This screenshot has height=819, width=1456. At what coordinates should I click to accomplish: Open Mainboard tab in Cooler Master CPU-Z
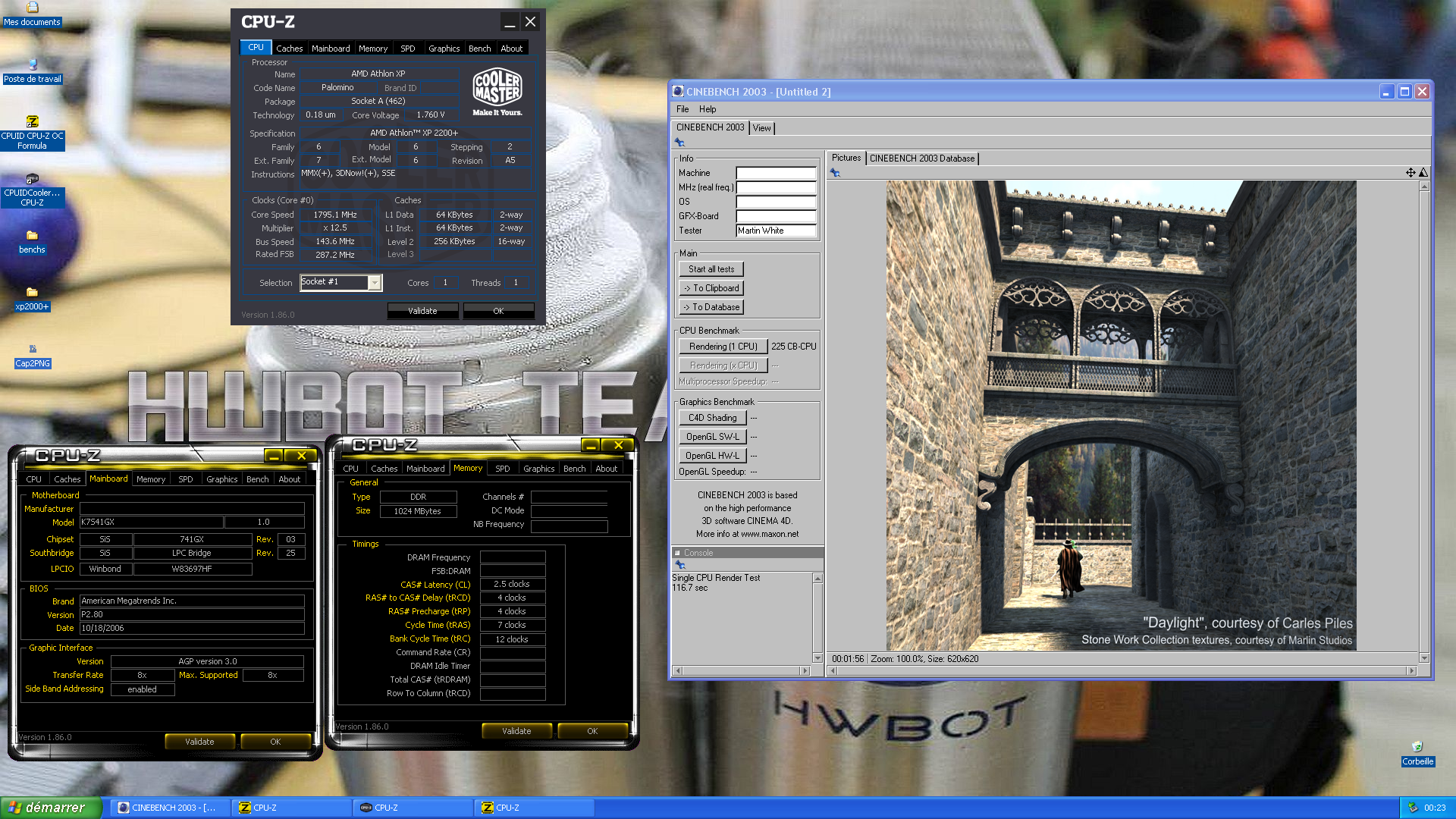pyautogui.click(x=331, y=48)
